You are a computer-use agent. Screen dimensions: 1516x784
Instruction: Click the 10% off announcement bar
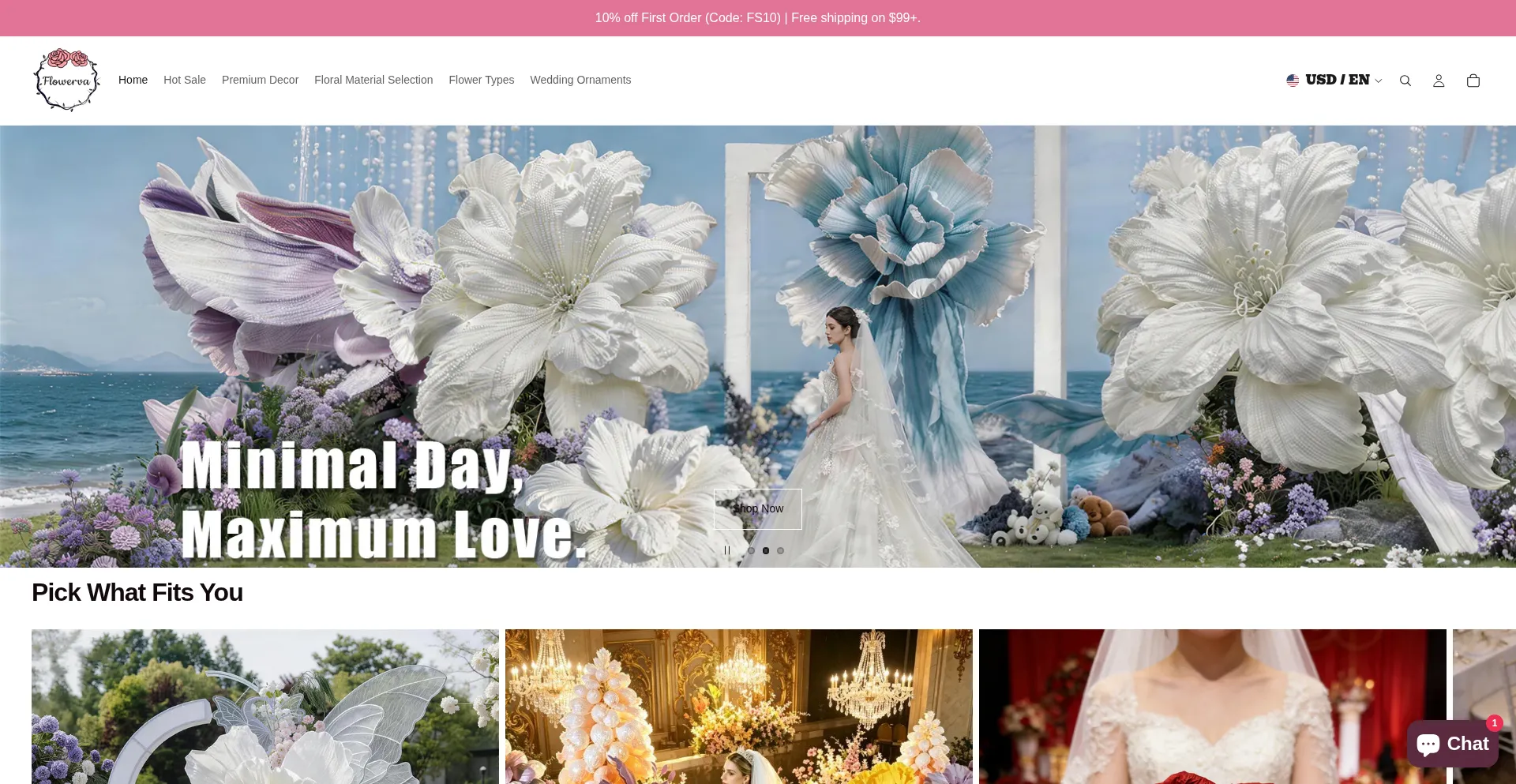click(x=758, y=17)
